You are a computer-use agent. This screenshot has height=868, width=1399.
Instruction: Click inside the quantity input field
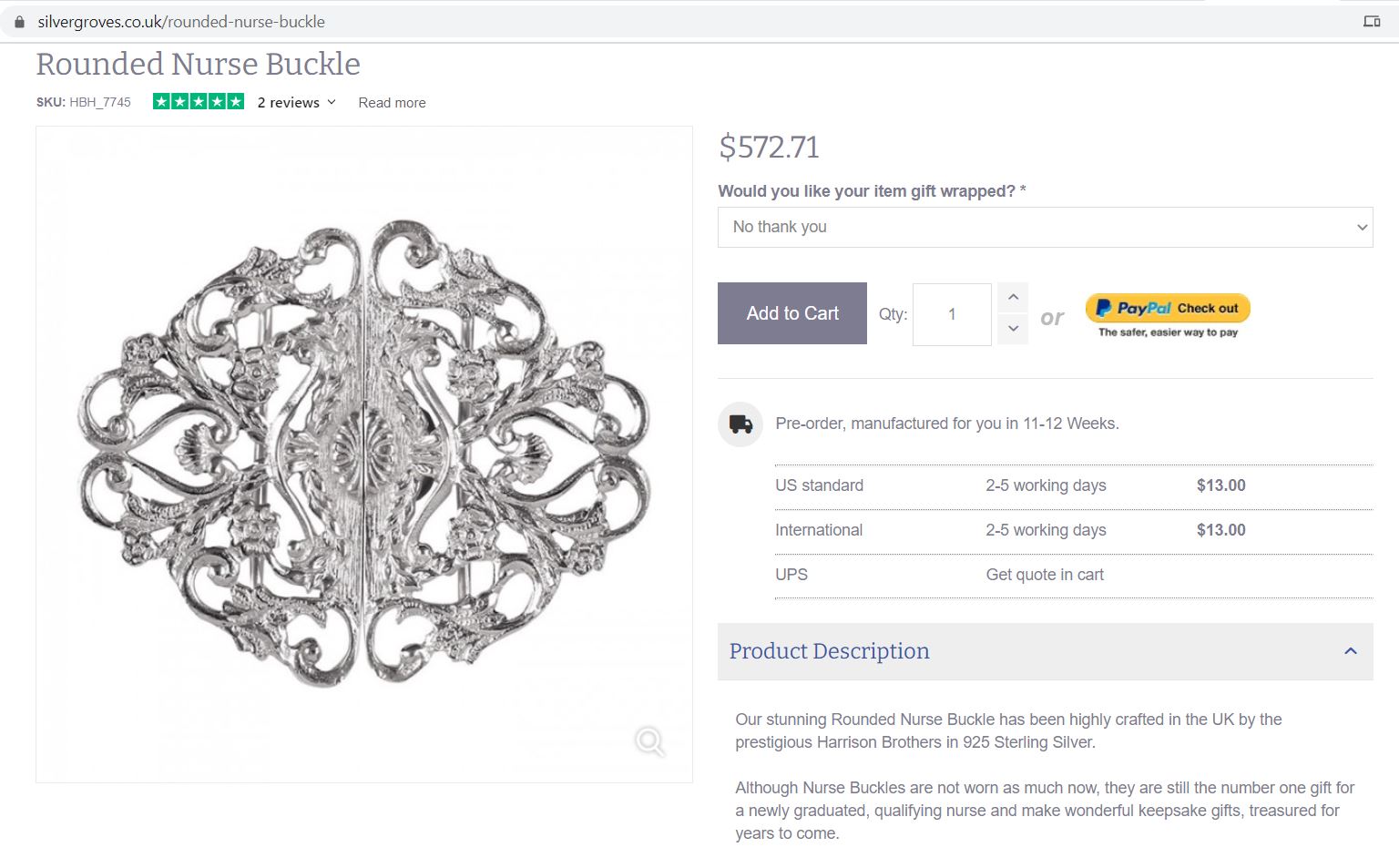pyautogui.click(x=951, y=313)
